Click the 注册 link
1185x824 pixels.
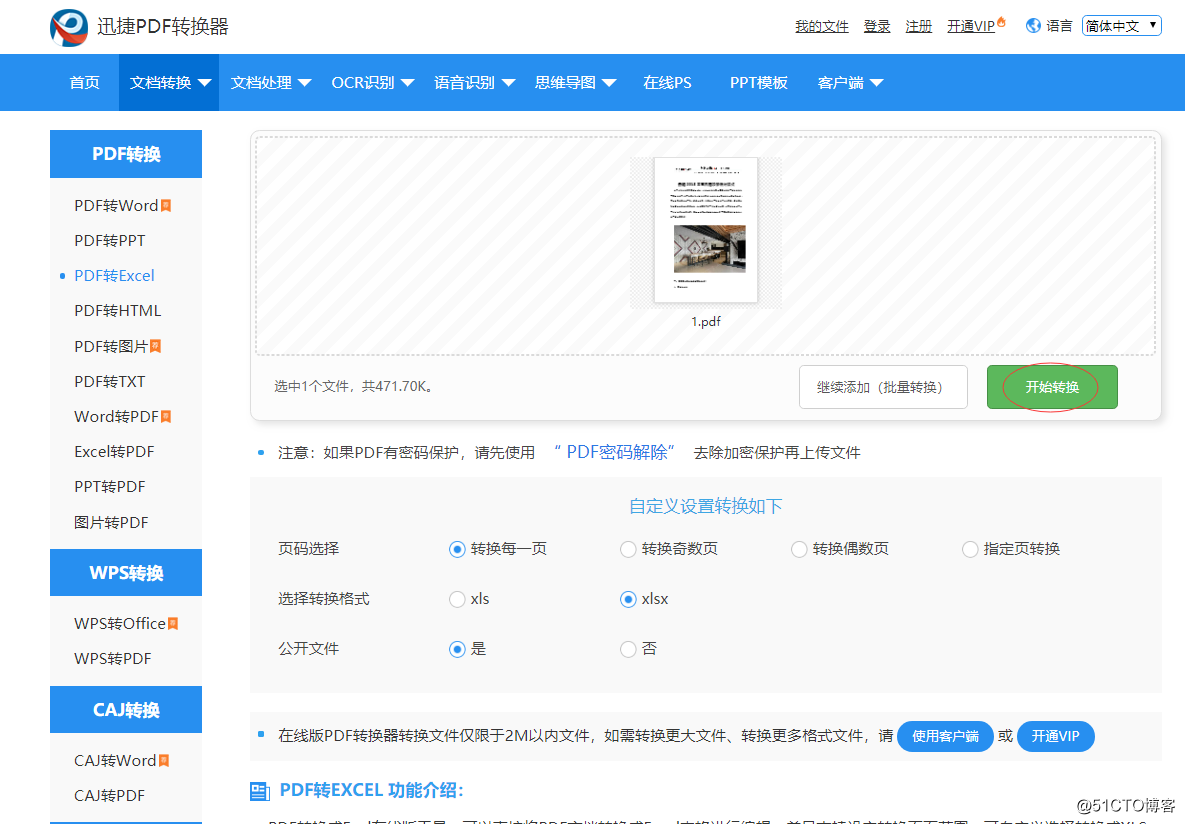click(919, 26)
